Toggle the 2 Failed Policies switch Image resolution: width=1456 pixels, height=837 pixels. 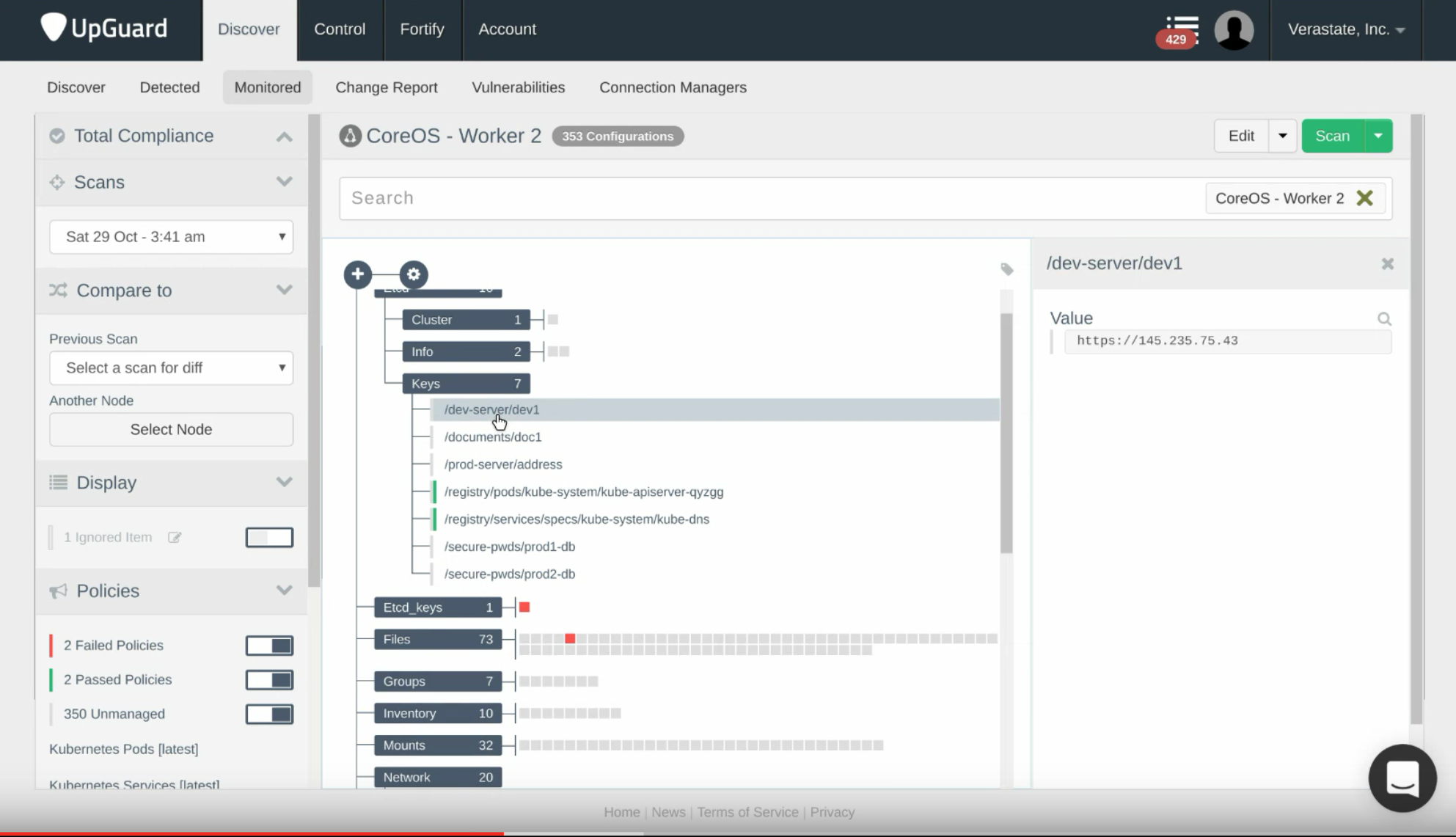pos(269,646)
